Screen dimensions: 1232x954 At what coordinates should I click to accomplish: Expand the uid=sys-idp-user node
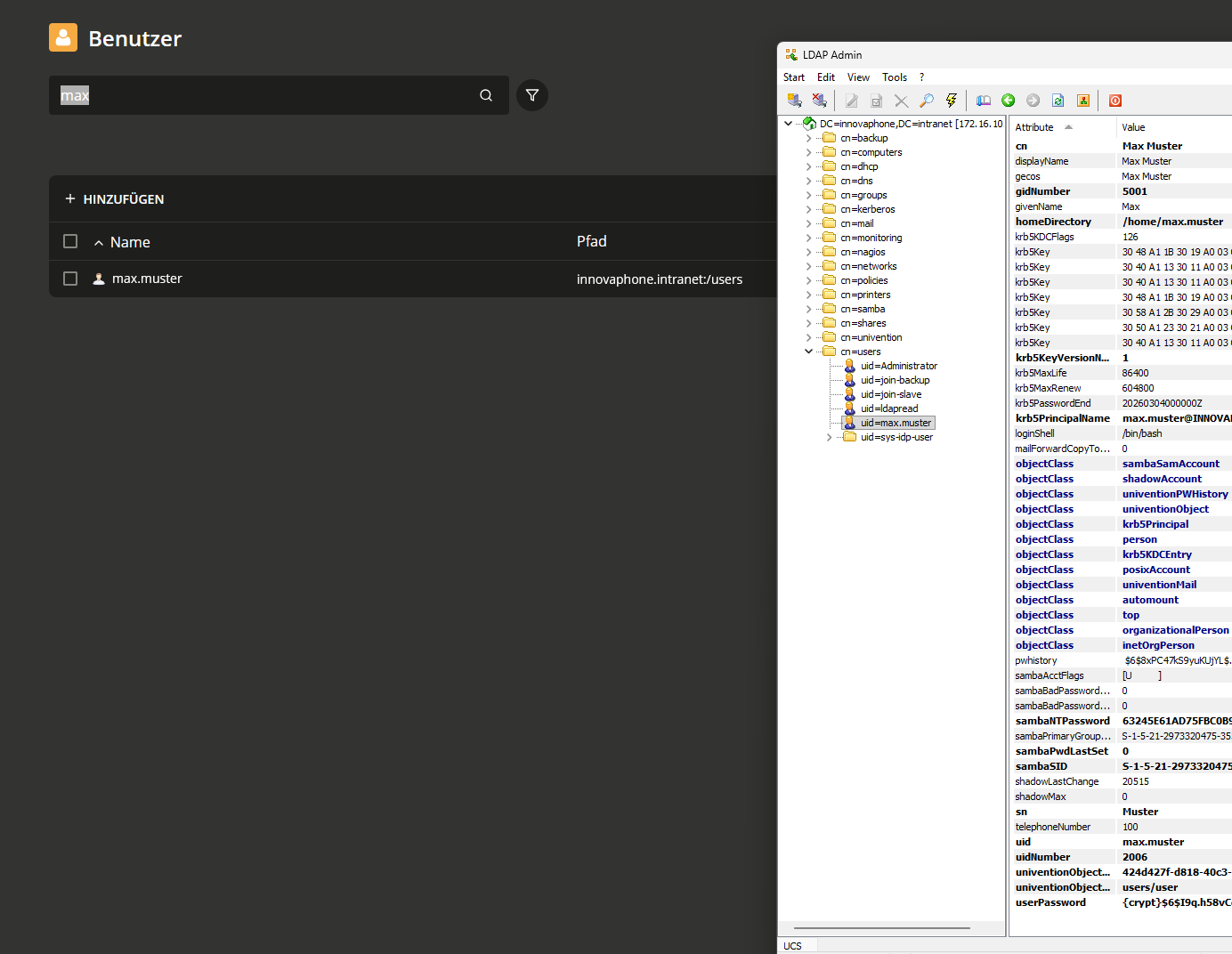(829, 437)
